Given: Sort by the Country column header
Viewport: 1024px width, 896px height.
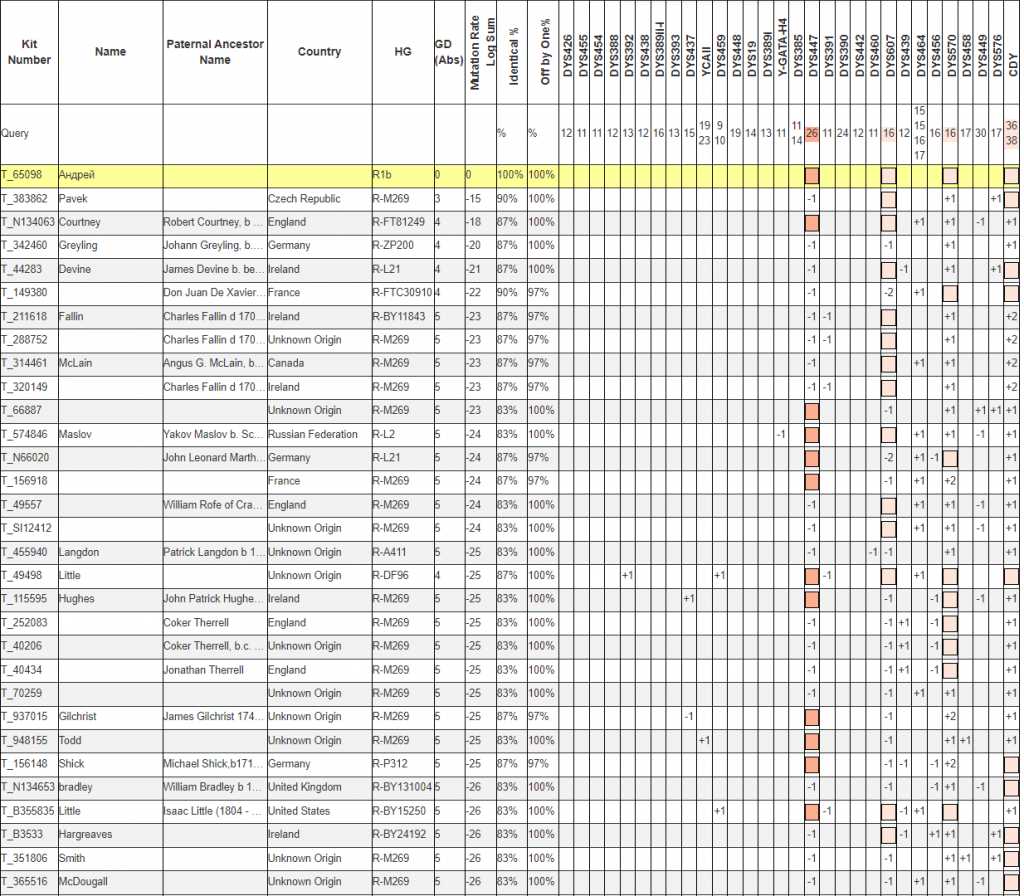Looking at the screenshot, I should pos(319,52).
